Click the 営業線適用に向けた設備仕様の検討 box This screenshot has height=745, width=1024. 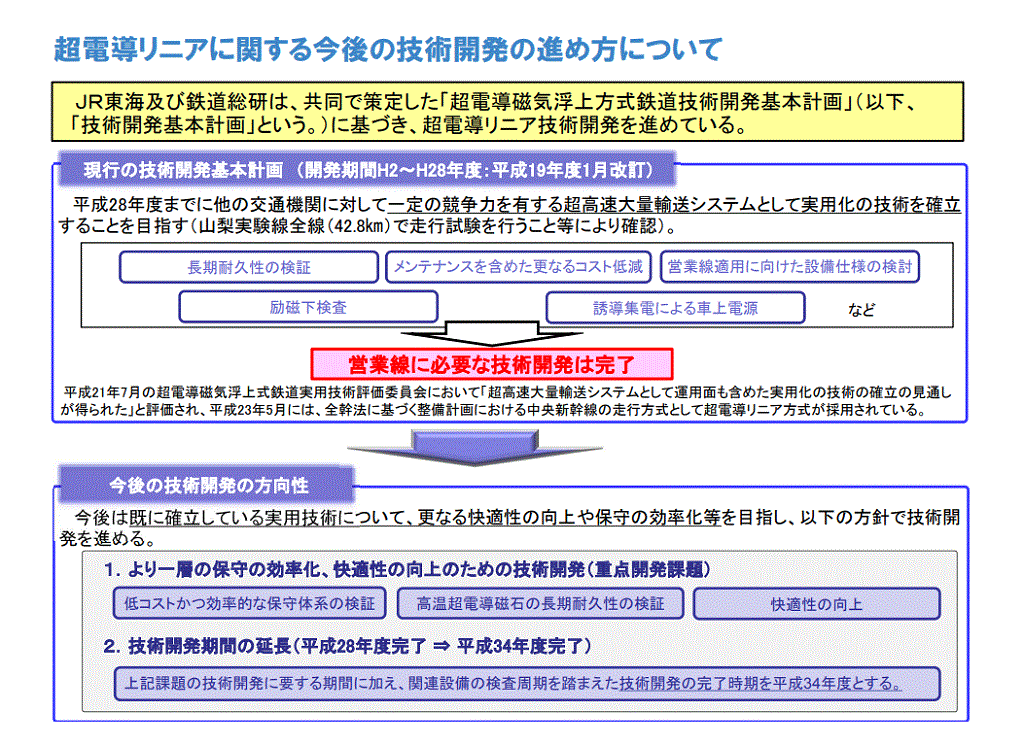pyautogui.click(x=790, y=267)
